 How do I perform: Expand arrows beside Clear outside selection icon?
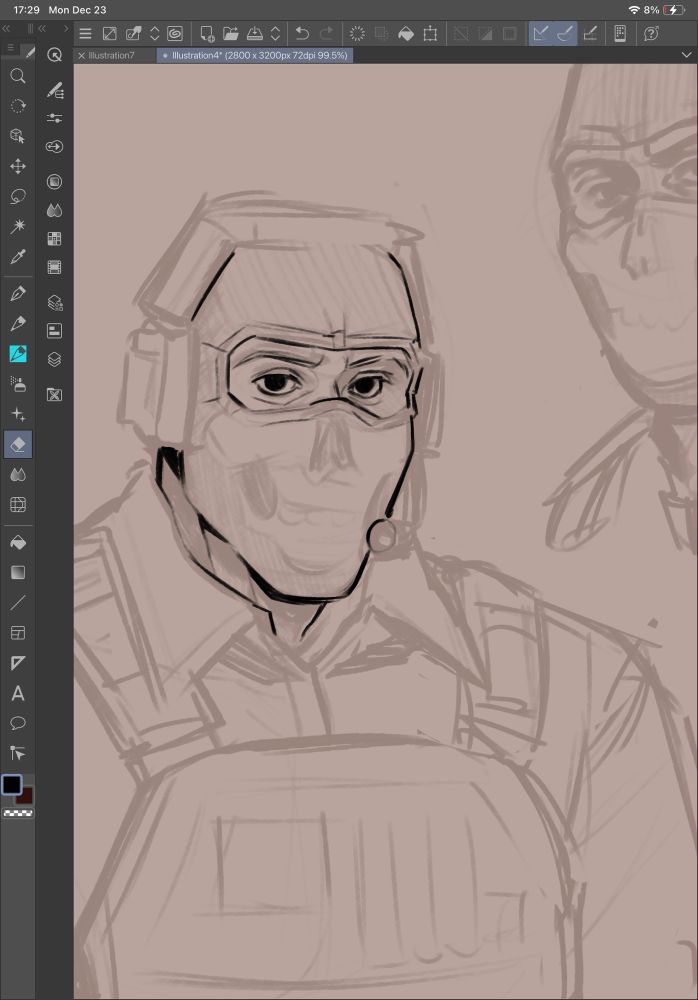click(x=154, y=34)
